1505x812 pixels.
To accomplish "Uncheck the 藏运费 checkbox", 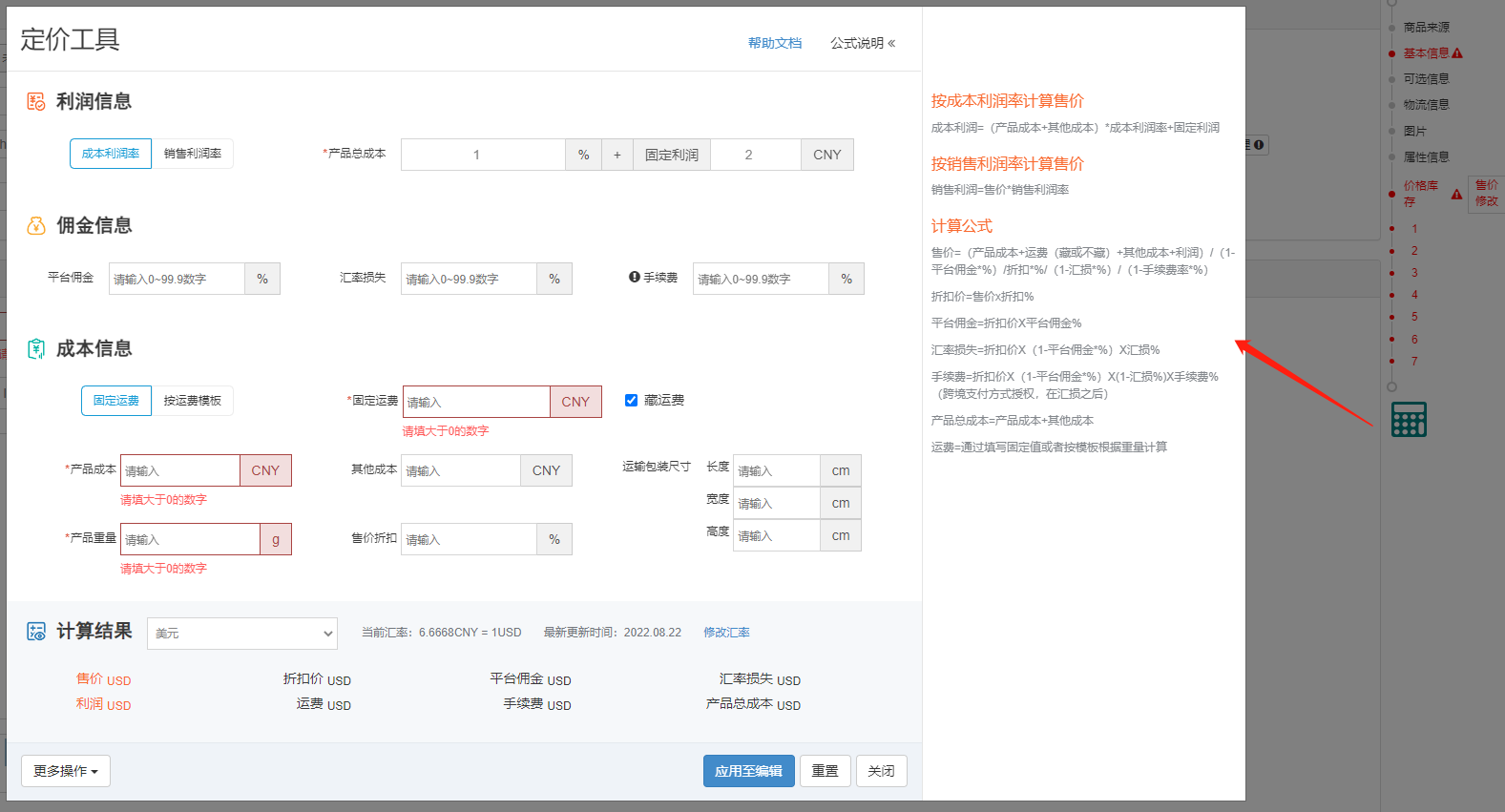I will (631, 401).
